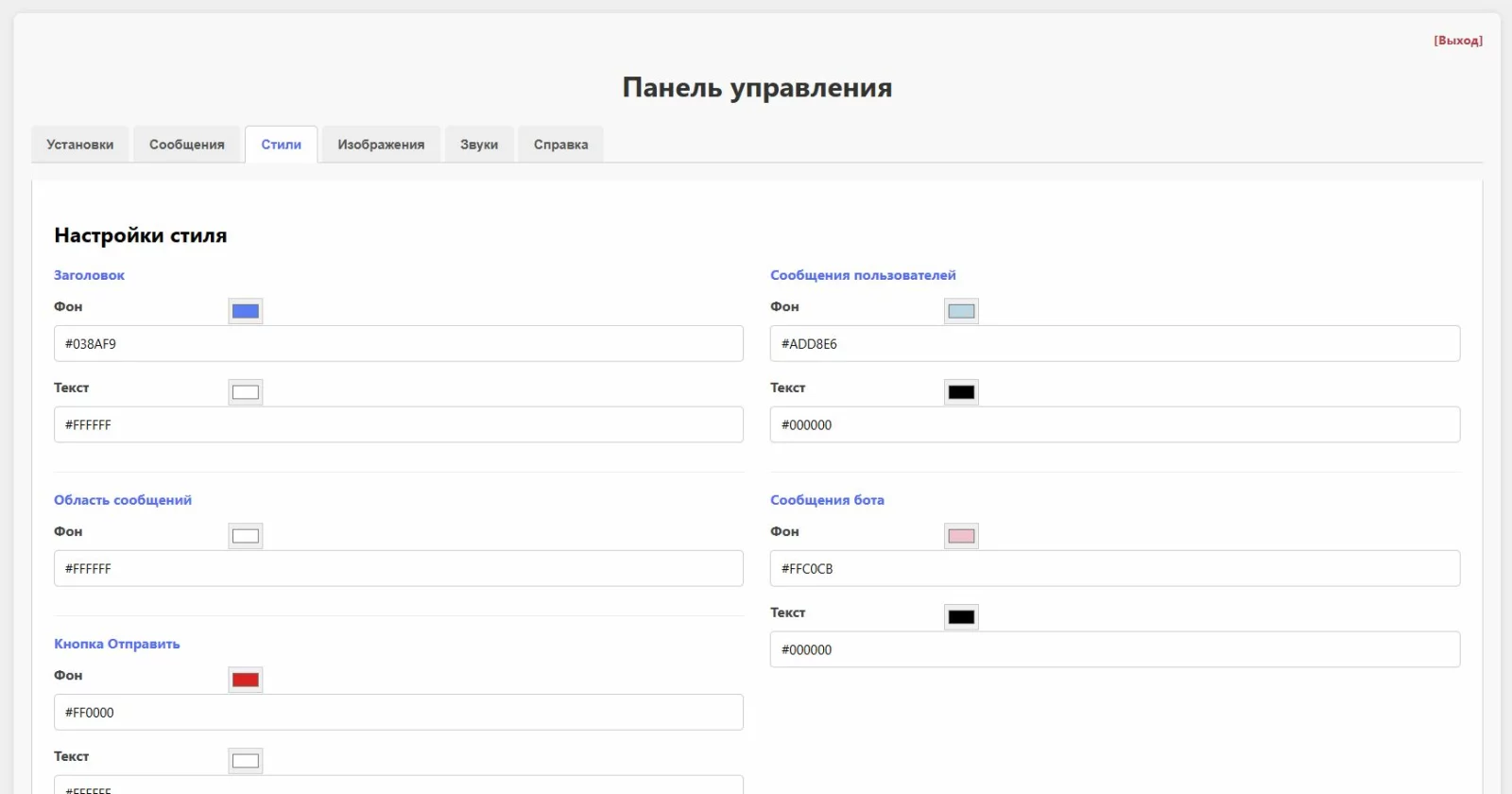
Task: Click the header background field #038AF9
Action: point(398,344)
